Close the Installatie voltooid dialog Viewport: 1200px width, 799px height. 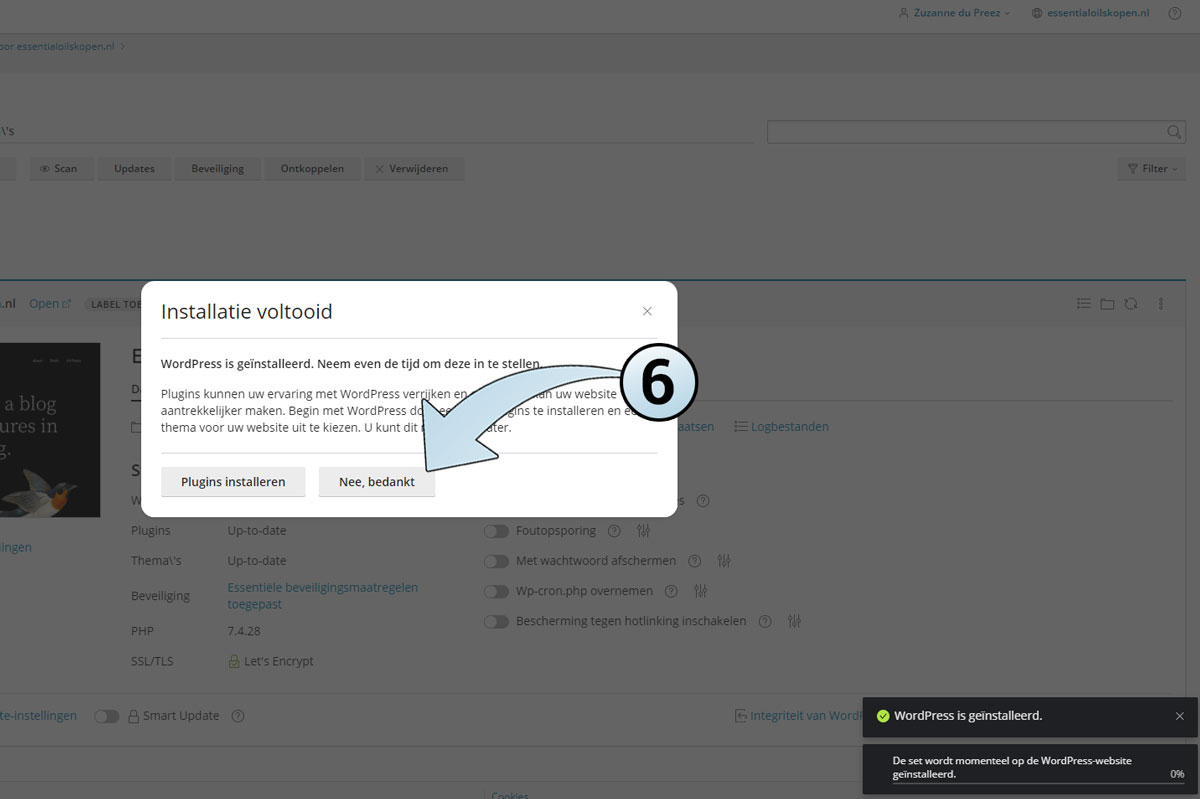tap(647, 312)
